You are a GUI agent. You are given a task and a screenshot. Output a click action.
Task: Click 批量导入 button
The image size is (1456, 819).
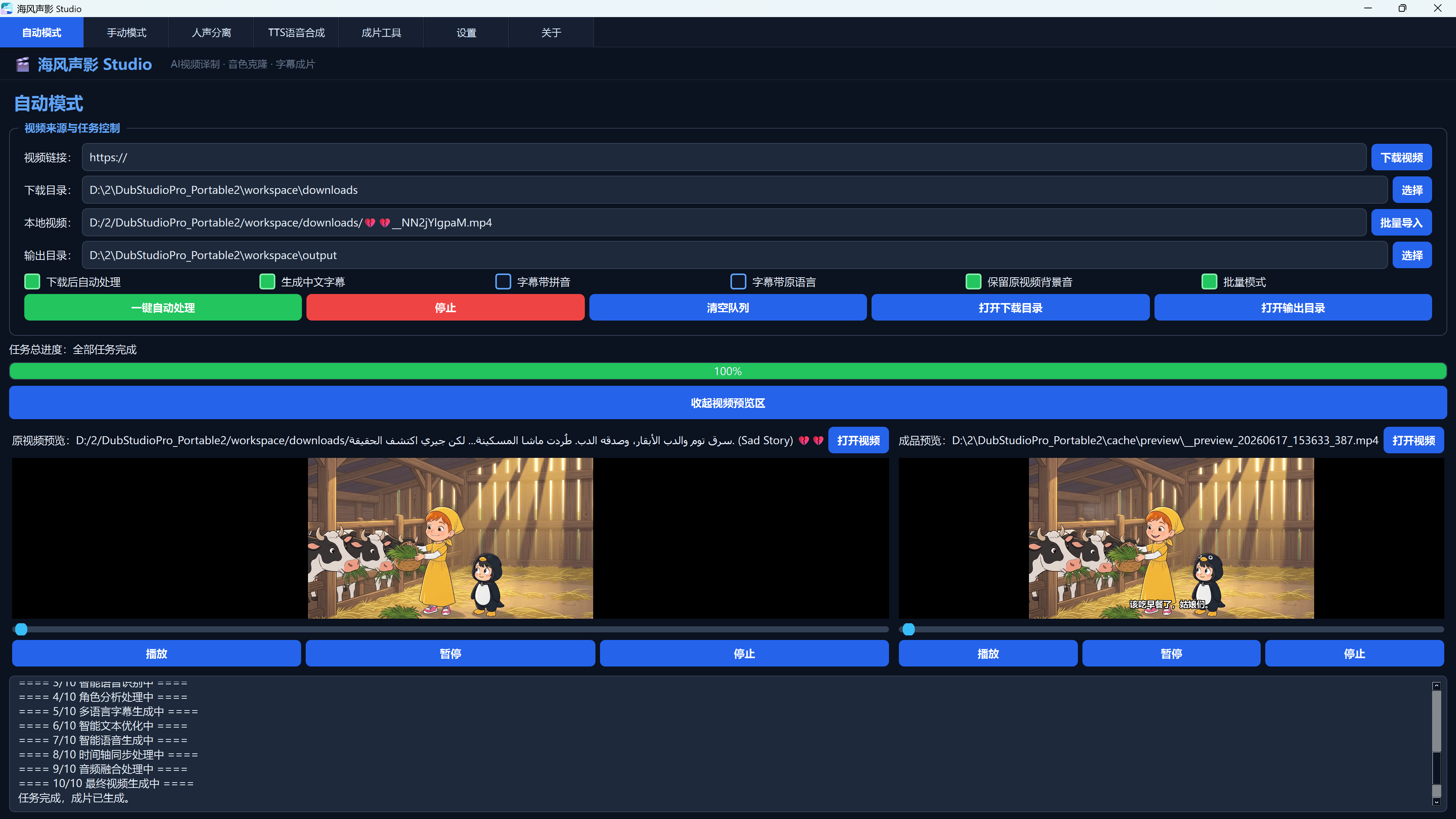tap(1401, 223)
